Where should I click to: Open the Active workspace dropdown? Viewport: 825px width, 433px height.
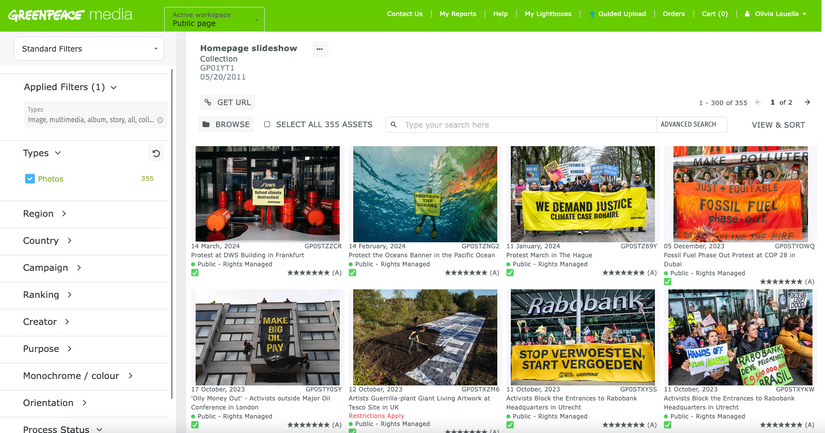pos(213,18)
